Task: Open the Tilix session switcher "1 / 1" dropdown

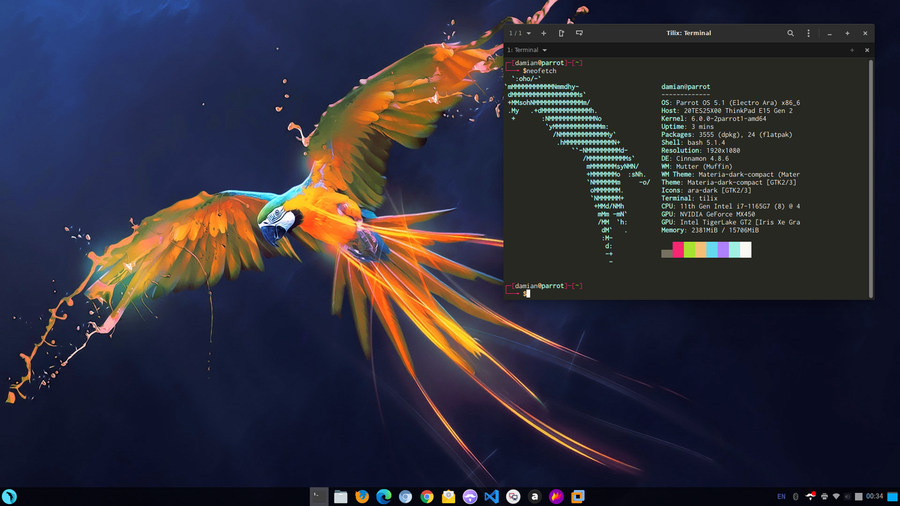Action: (x=519, y=33)
